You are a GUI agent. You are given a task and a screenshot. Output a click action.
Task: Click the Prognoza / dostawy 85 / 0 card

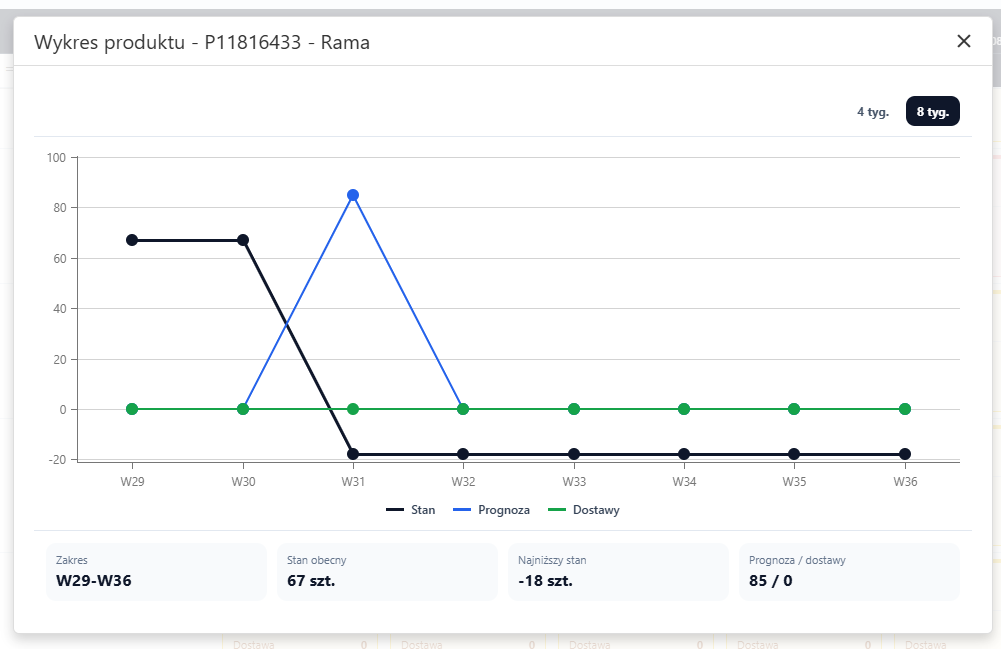[x=849, y=572]
